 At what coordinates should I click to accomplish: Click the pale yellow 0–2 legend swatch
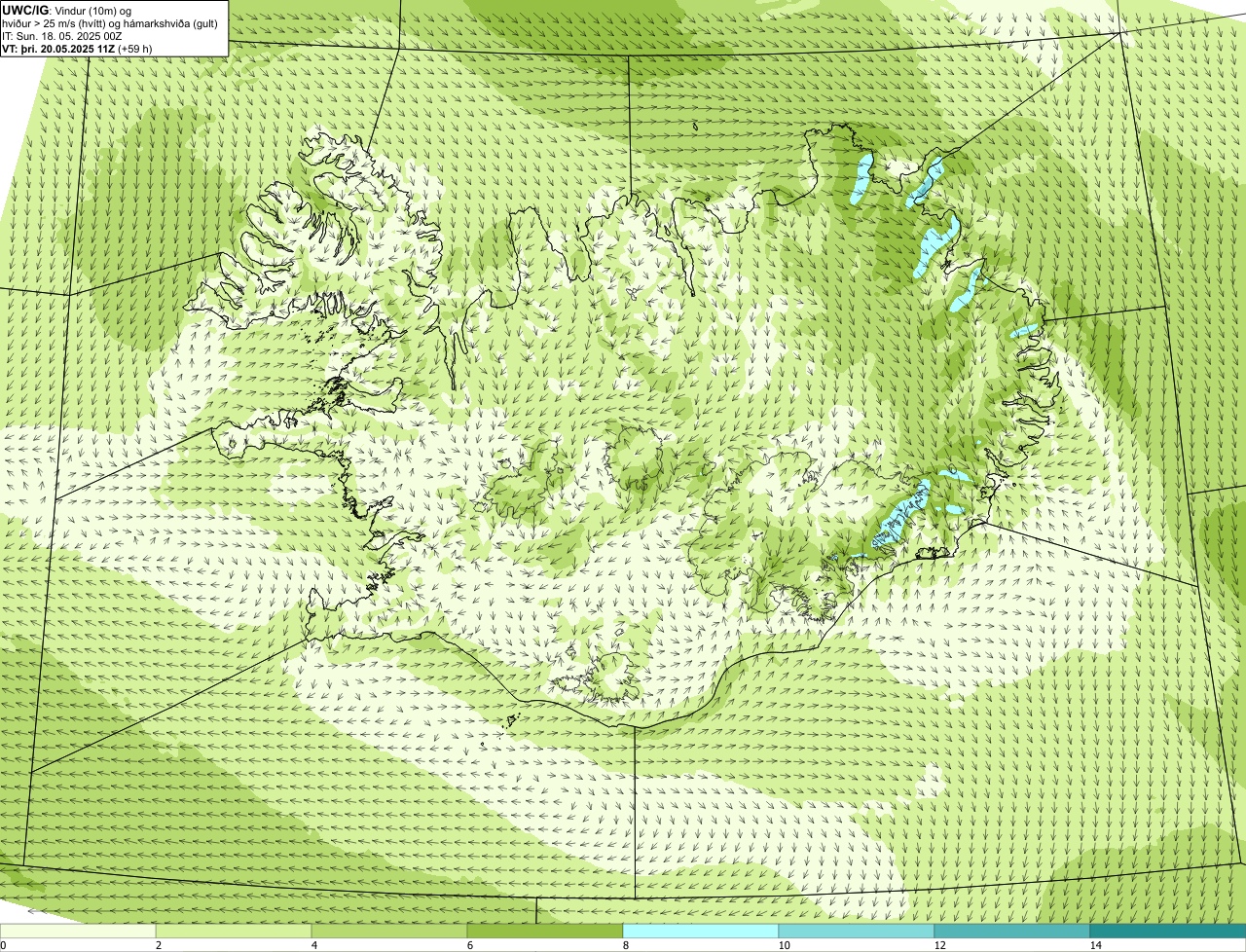[78, 931]
